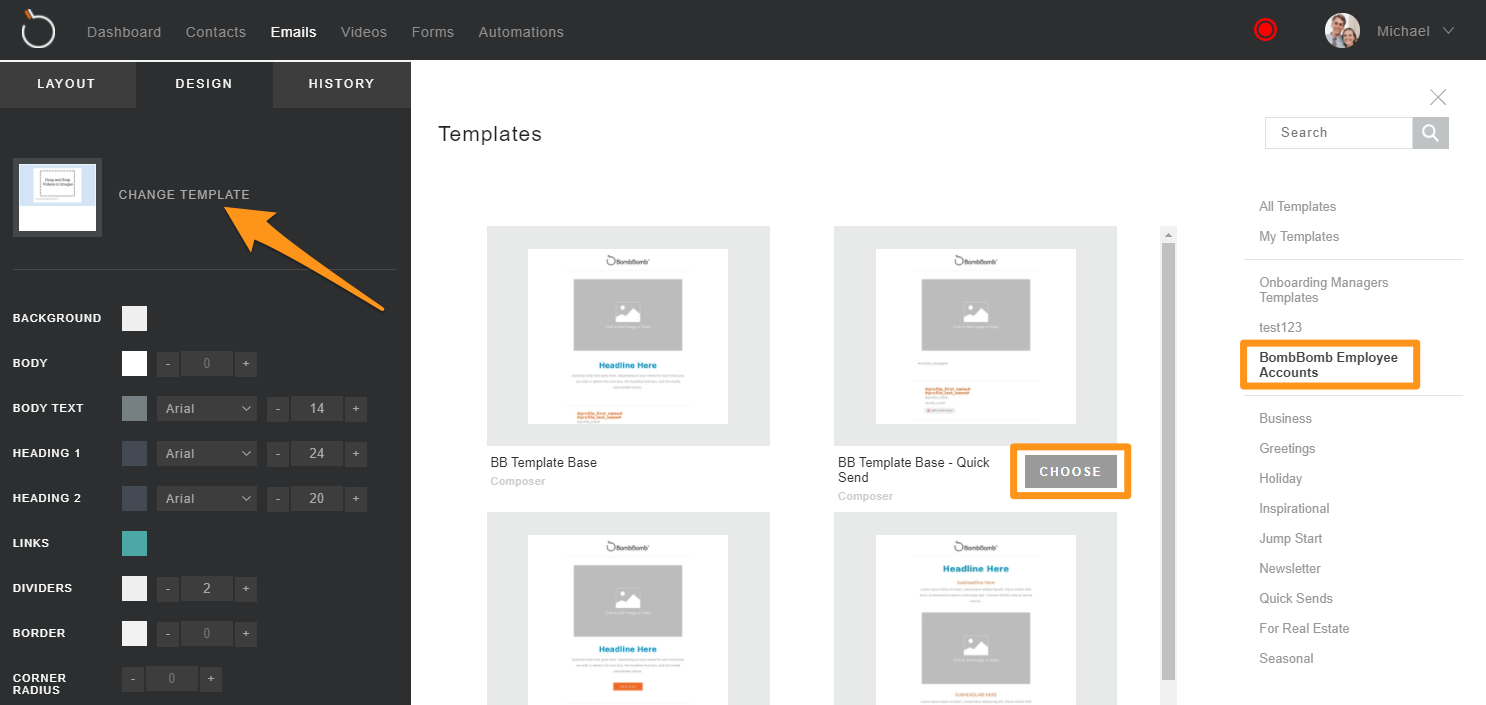Increase Corner Radius with plus
The height and width of the screenshot is (705, 1486).
click(210, 680)
